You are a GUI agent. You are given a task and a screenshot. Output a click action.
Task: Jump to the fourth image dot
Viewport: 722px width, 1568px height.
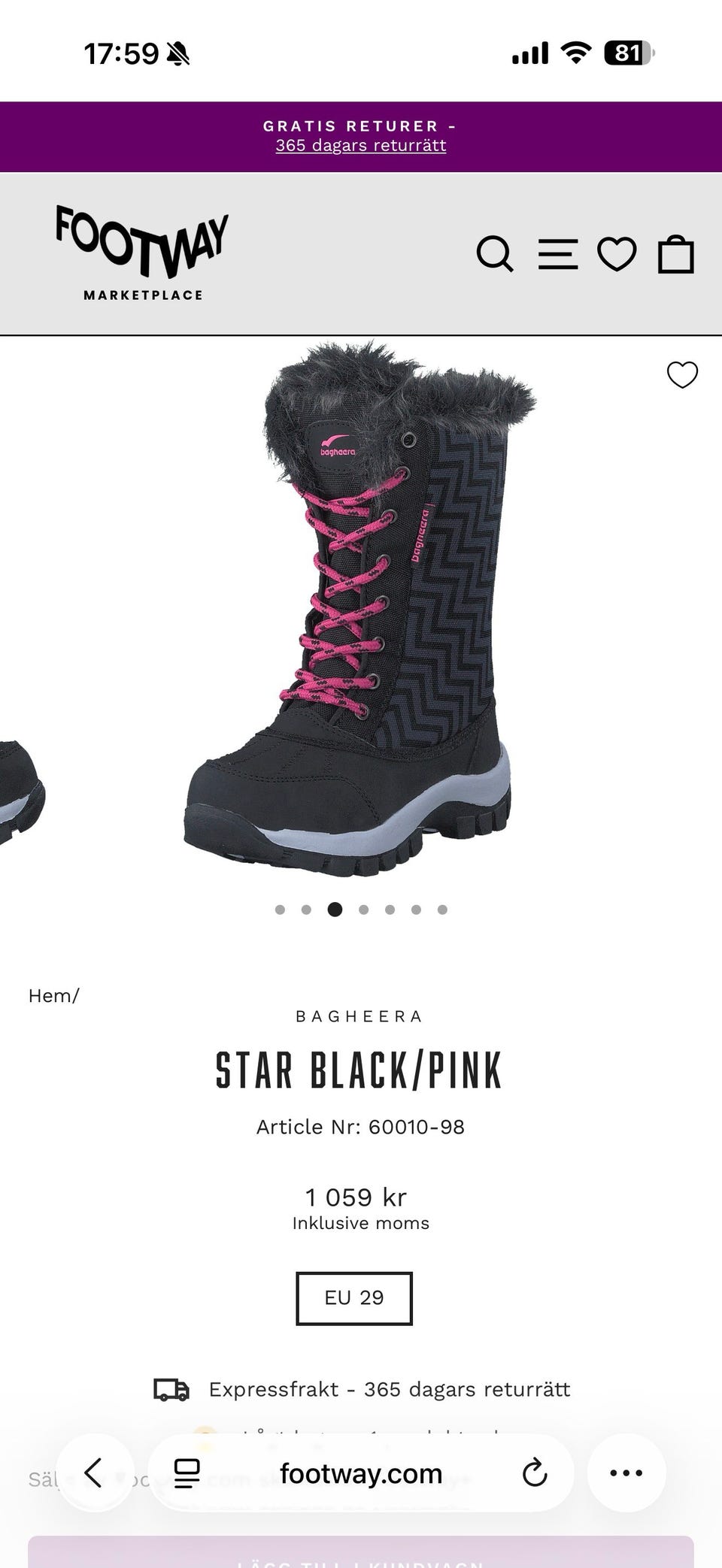point(363,910)
